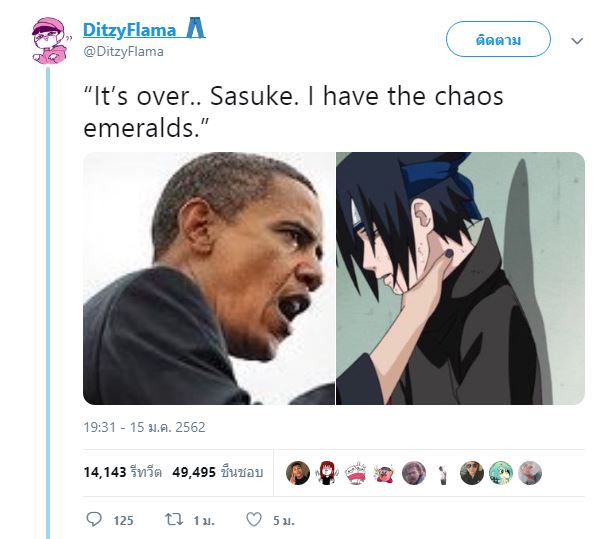Click the retweet arrows icon
Viewport: 614px width, 539px height.
click(x=174, y=520)
